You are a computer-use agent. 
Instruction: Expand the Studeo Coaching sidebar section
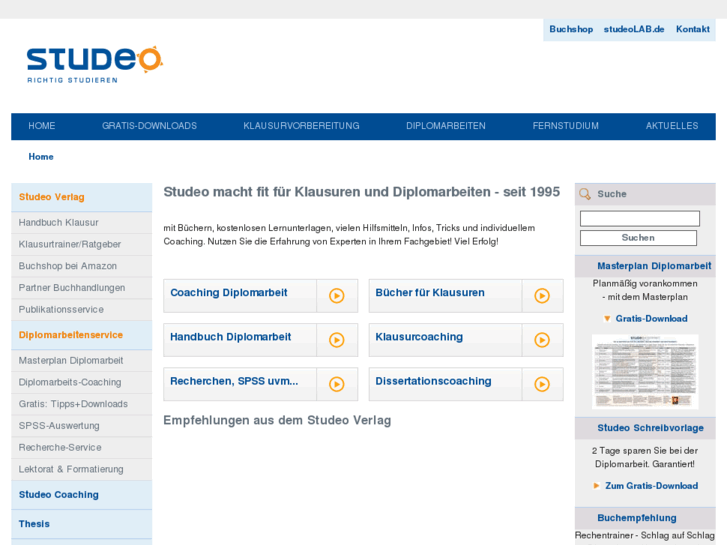tap(82, 495)
